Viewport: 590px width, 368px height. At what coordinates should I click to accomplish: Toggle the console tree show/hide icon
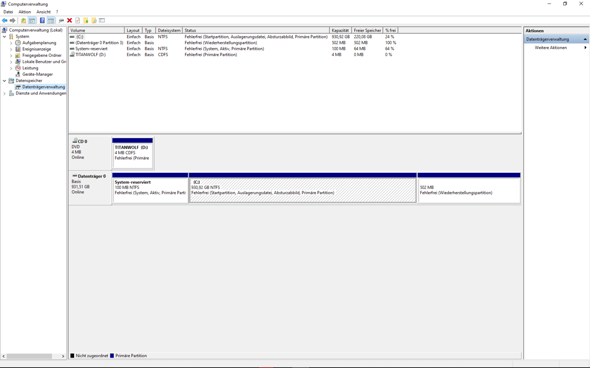[32, 20]
